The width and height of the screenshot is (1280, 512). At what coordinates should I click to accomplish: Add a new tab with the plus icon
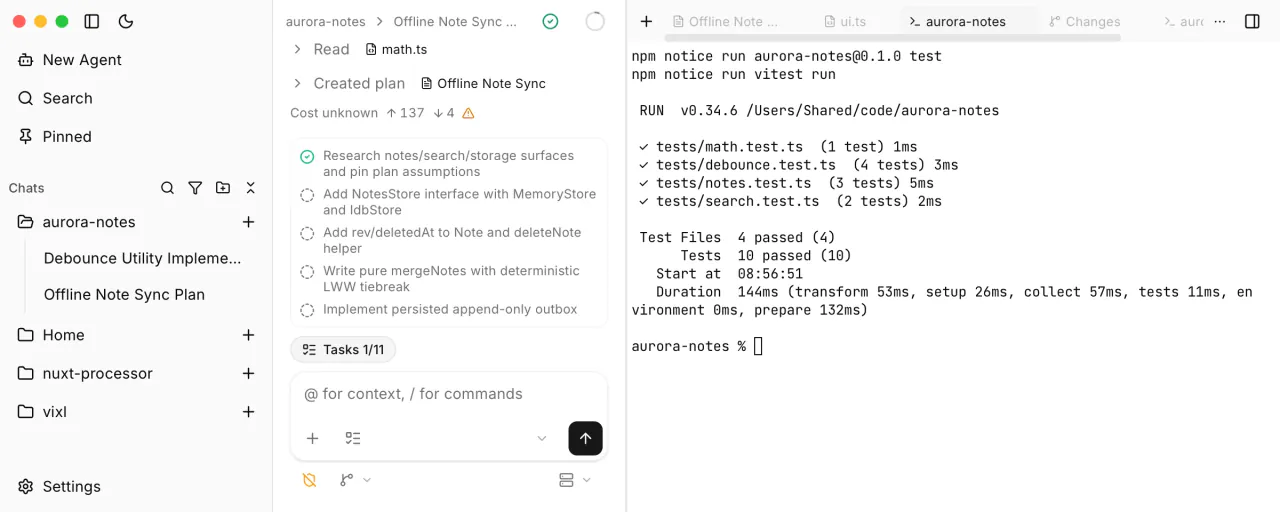coord(646,21)
